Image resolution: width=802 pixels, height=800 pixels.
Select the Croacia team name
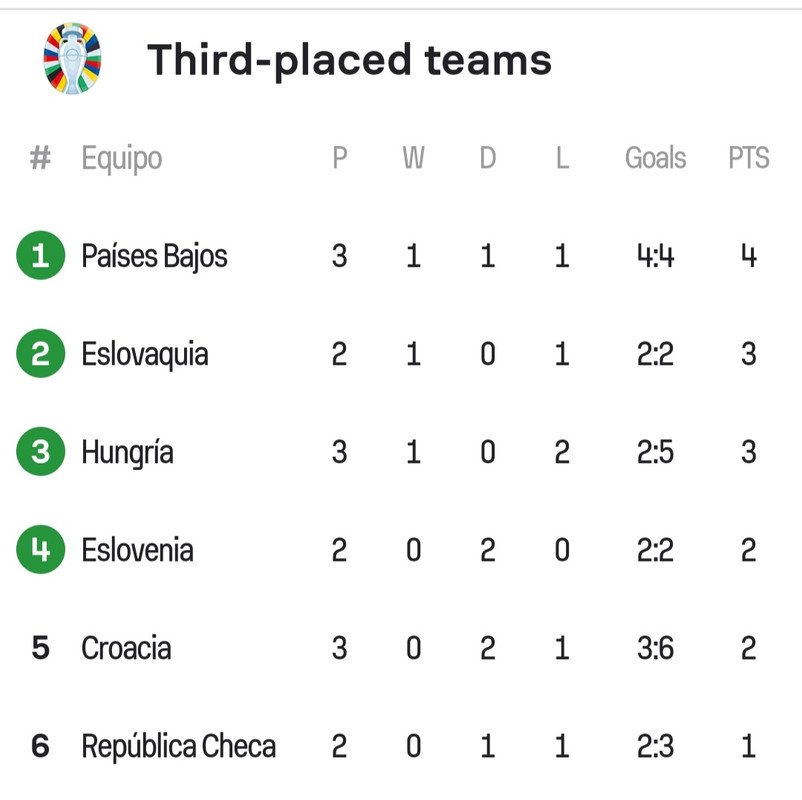[126, 649]
